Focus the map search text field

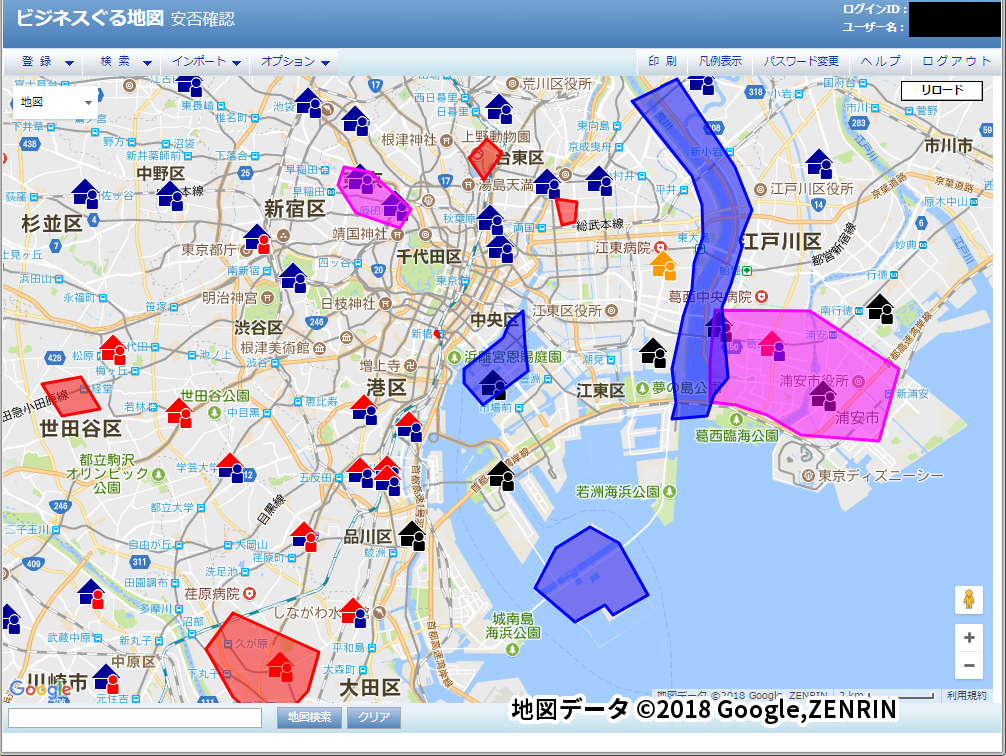pyautogui.click(x=135, y=718)
